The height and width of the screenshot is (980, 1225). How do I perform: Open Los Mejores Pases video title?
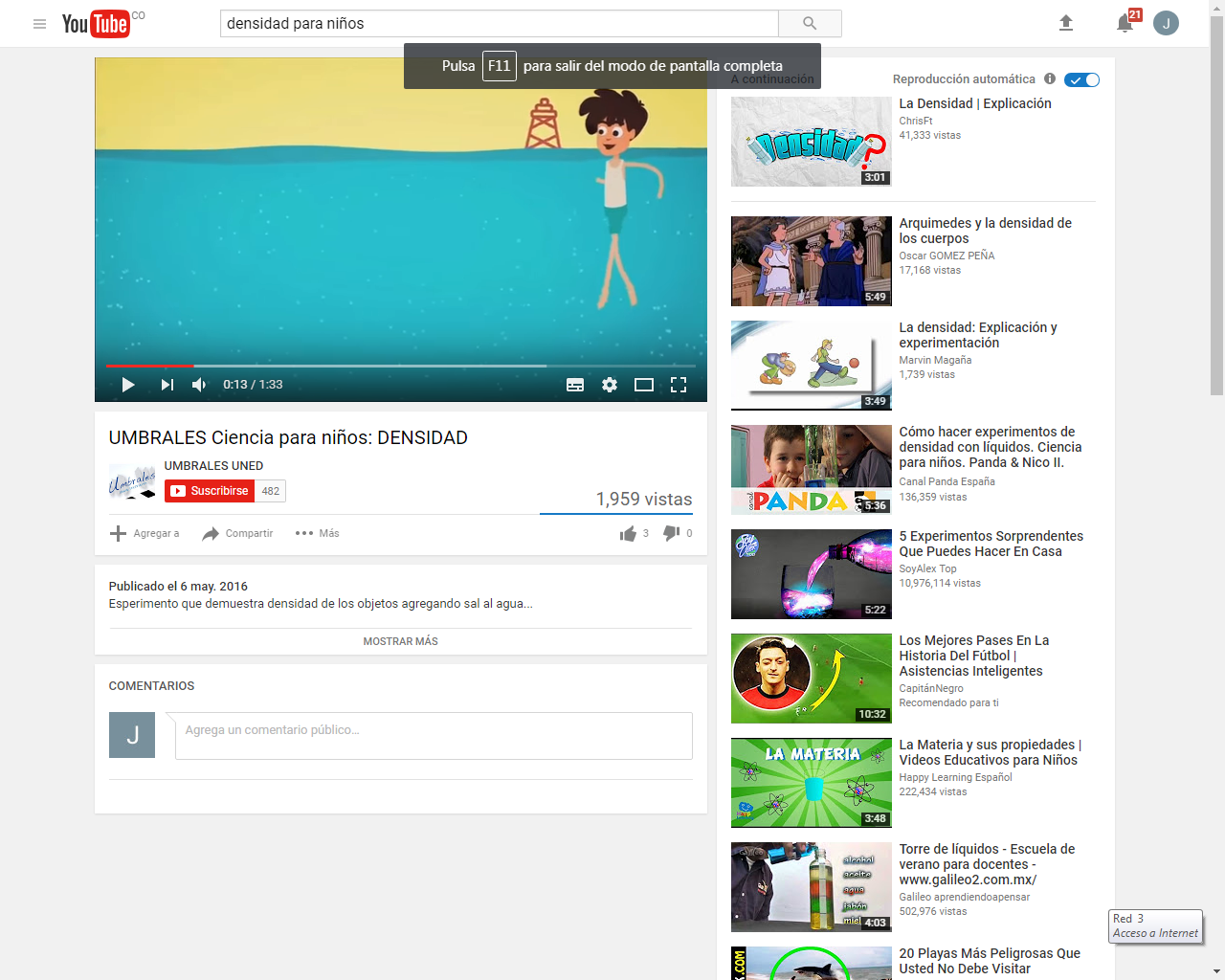click(974, 656)
